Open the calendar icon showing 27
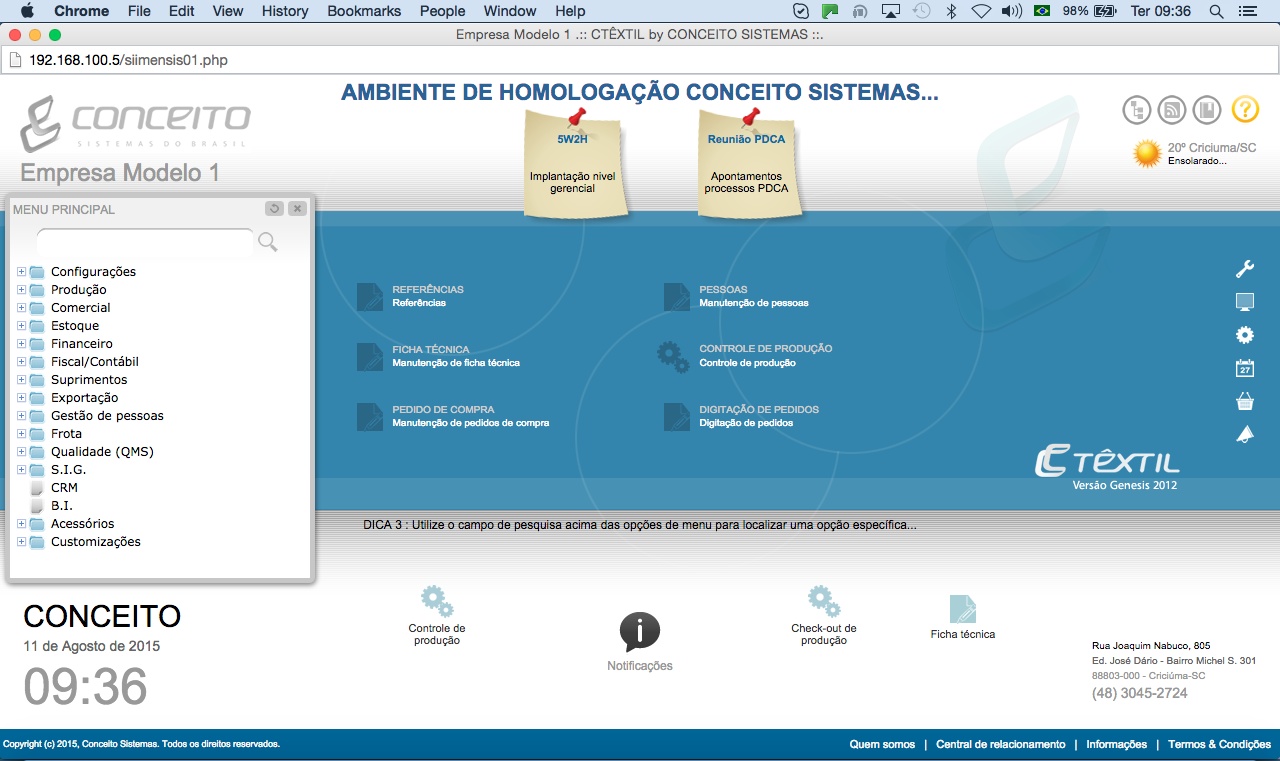The width and height of the screenshot is (1280, 761). (x=1245, y=368)
